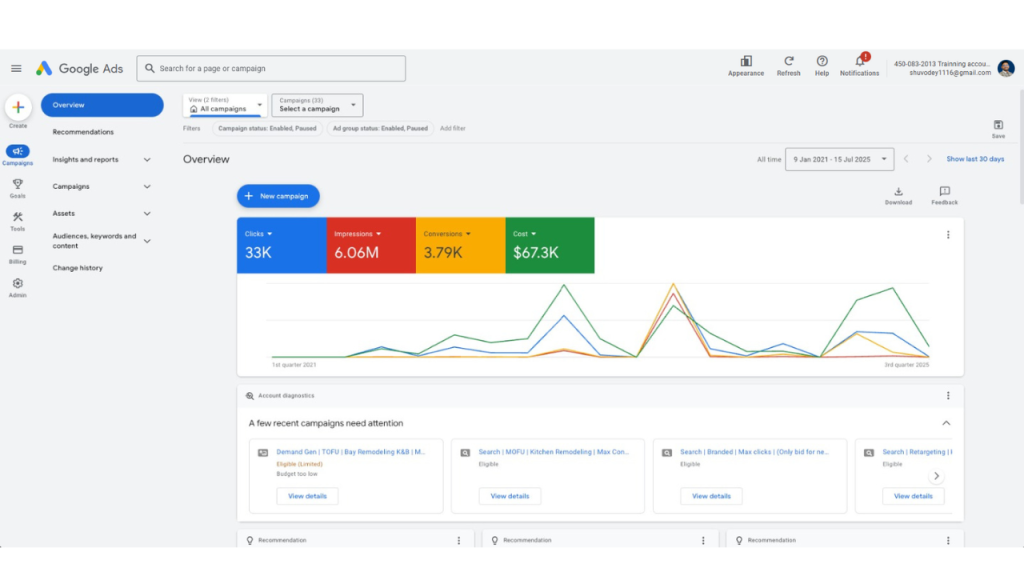Change the Impressions metric dropdown
This screenshot has height=576, width=1024.
pyautogui.click(x=357, y=234)
